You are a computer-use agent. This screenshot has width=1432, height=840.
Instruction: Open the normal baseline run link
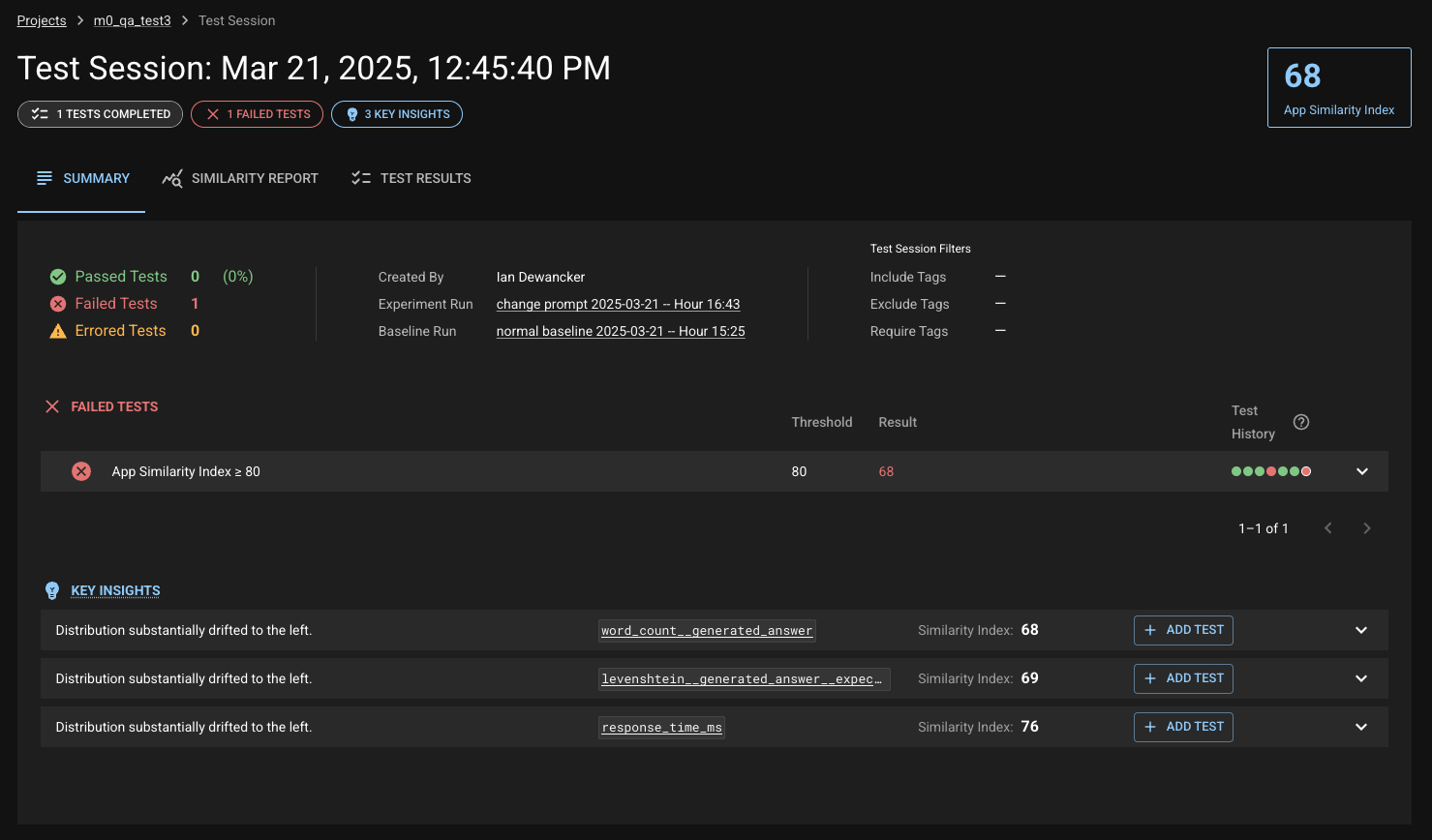pyautogui.click(x=621, y=331)
